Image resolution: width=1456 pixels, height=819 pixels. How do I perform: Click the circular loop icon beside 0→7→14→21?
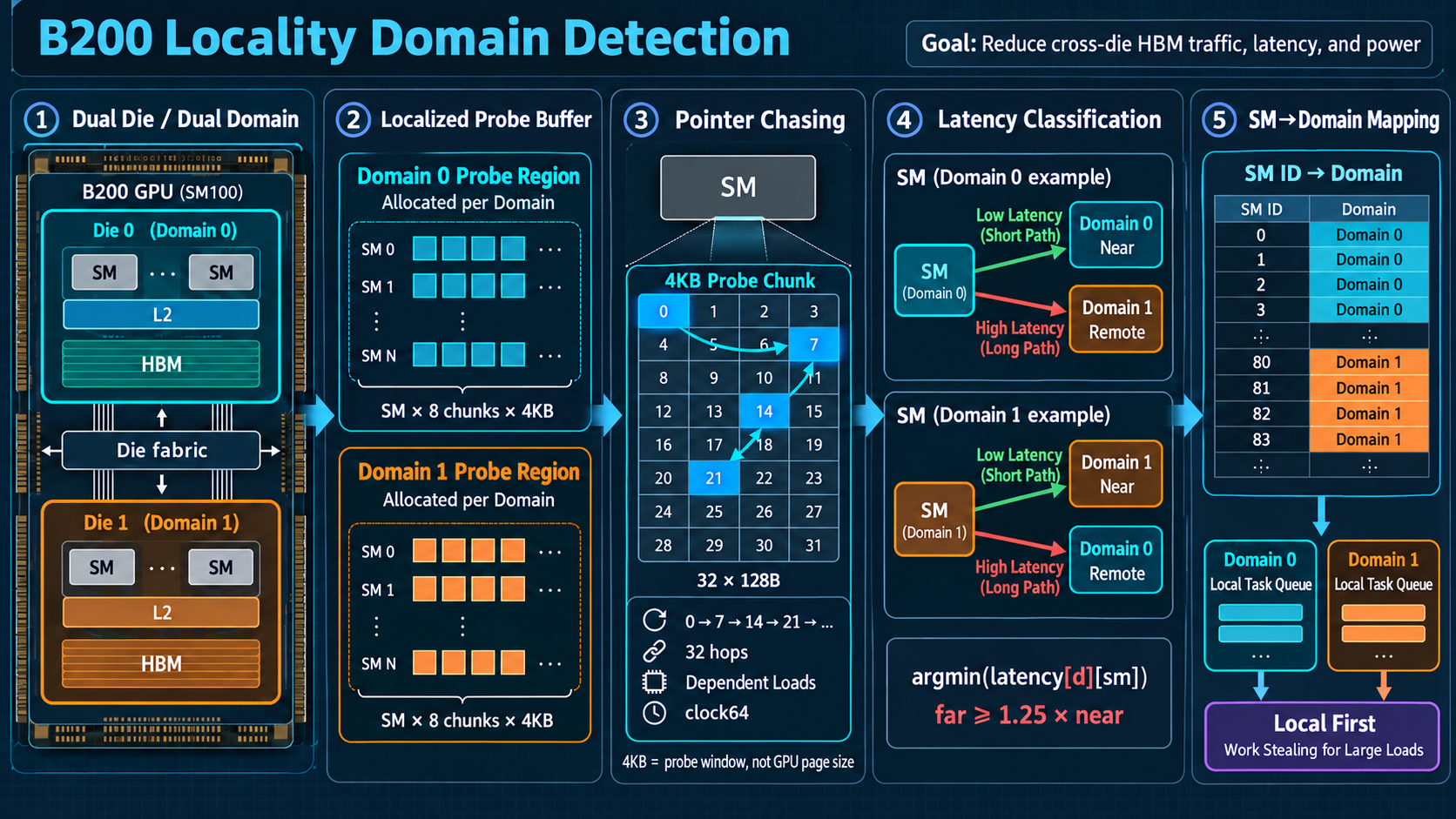click(x=655, y=620)
